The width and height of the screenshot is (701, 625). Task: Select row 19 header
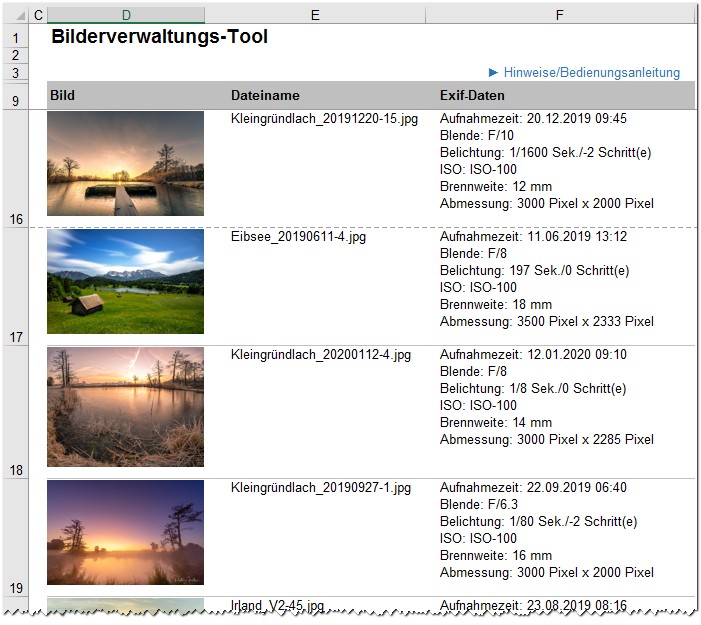click(16, 537)
